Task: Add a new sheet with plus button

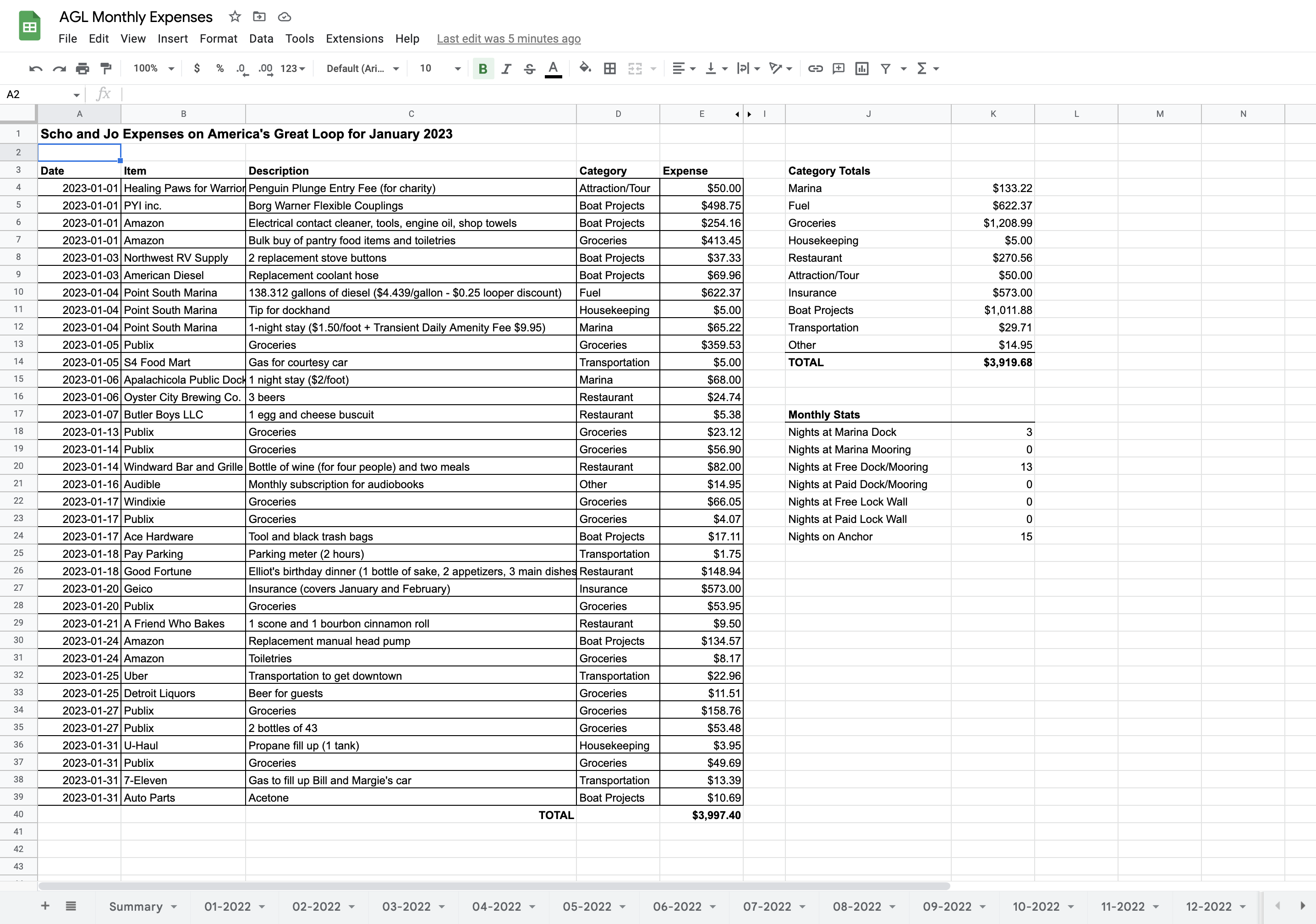Action: 45,906
